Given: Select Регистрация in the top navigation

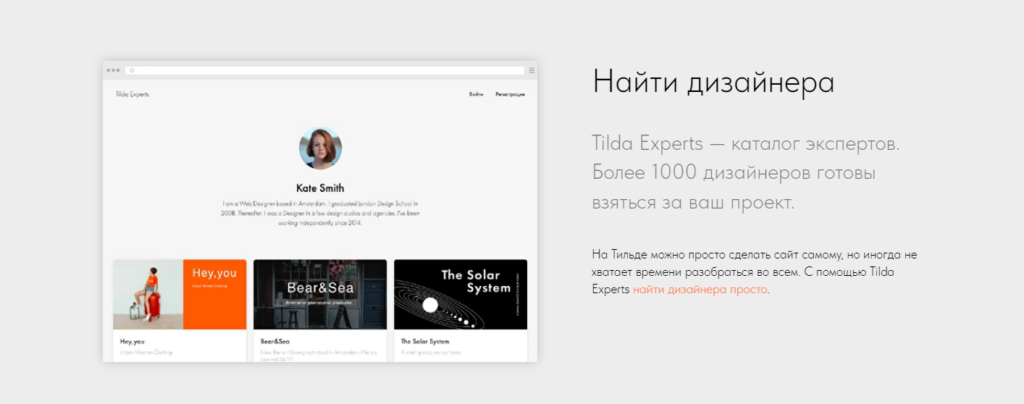Looking at the screenshot, I should pyautogui.click(x=510, y=95).
